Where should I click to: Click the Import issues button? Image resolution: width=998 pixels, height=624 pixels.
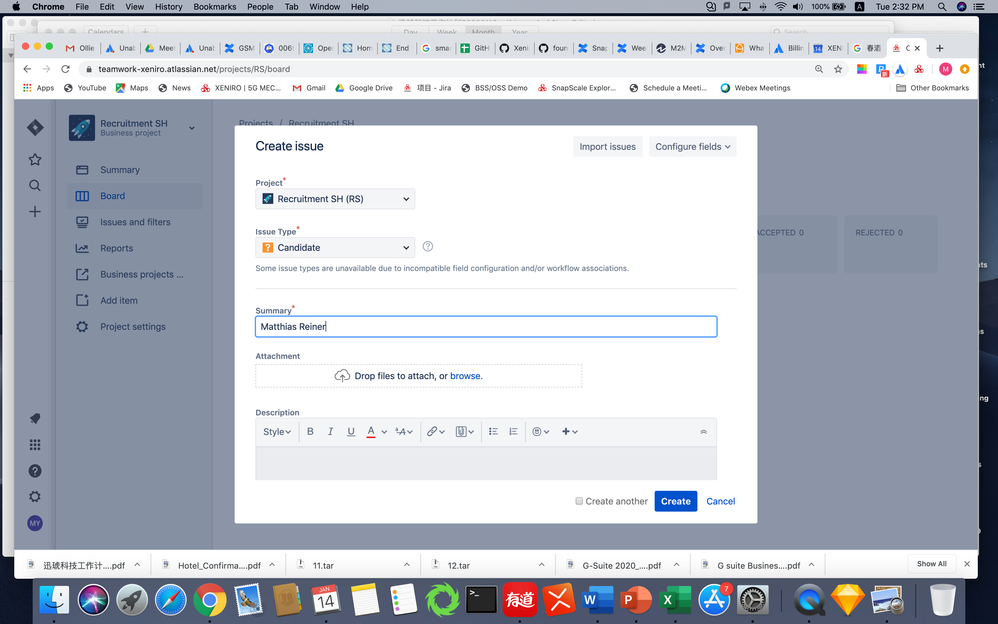pos(607,146)
